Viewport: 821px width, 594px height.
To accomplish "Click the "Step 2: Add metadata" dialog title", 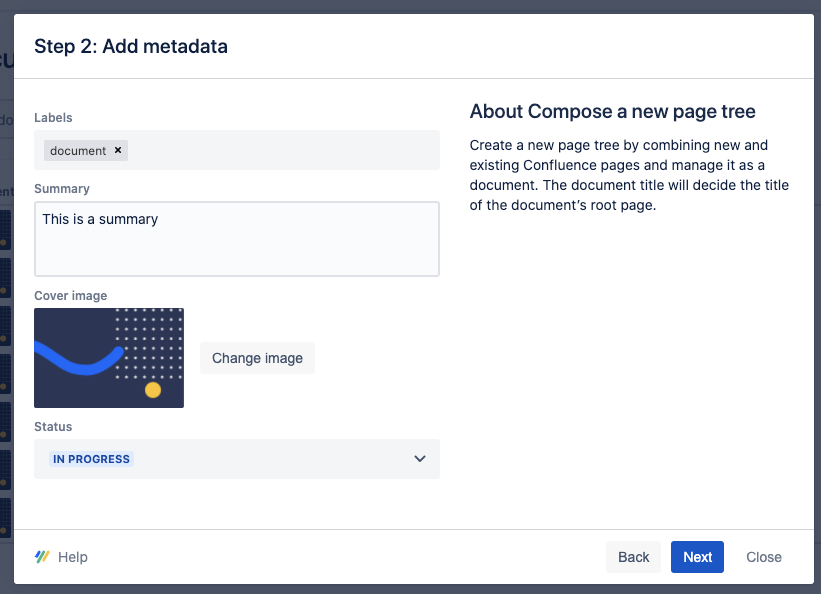I will [x=131, y=46].
